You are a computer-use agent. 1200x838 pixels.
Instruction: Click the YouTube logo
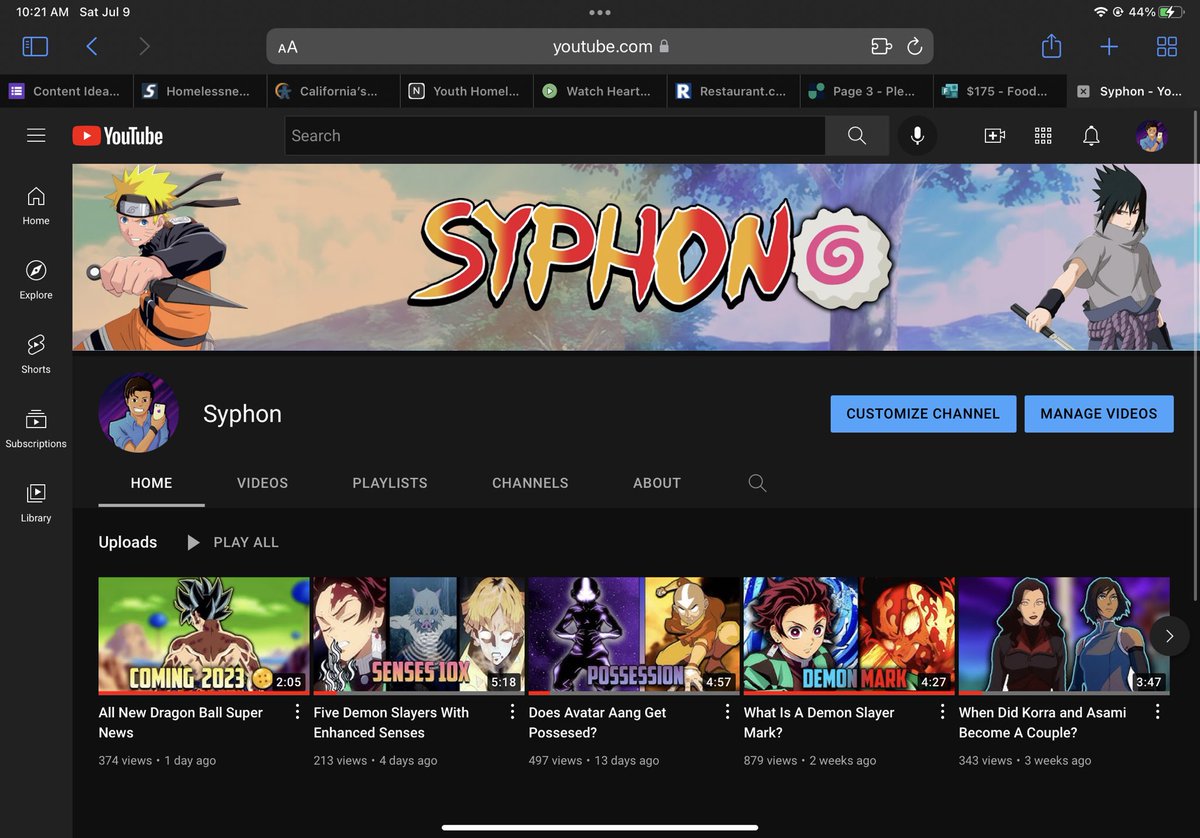click(117, 136)
